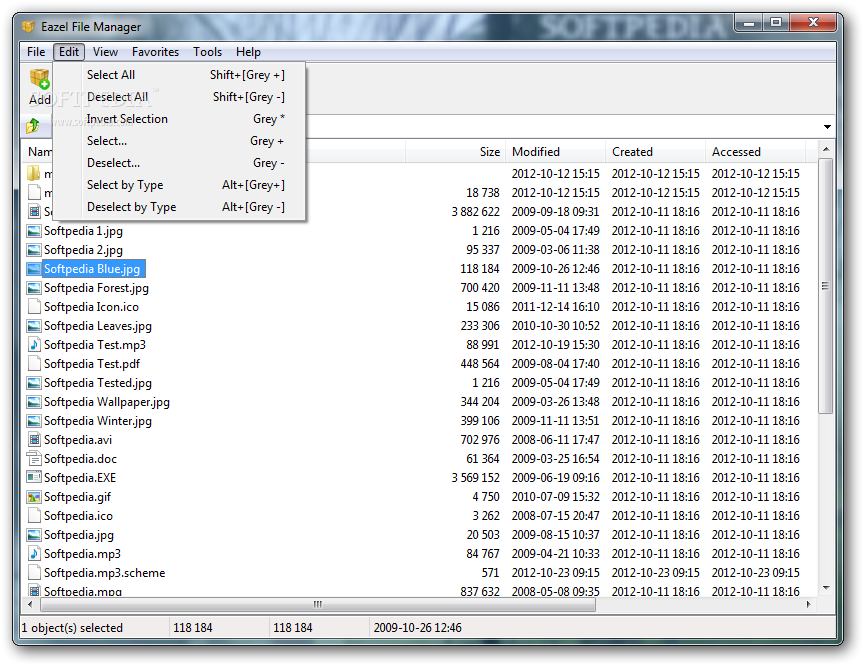Click document icon of Softpedia.doc
The width and height of the screenshot is (864, 666).
point(34,459)
